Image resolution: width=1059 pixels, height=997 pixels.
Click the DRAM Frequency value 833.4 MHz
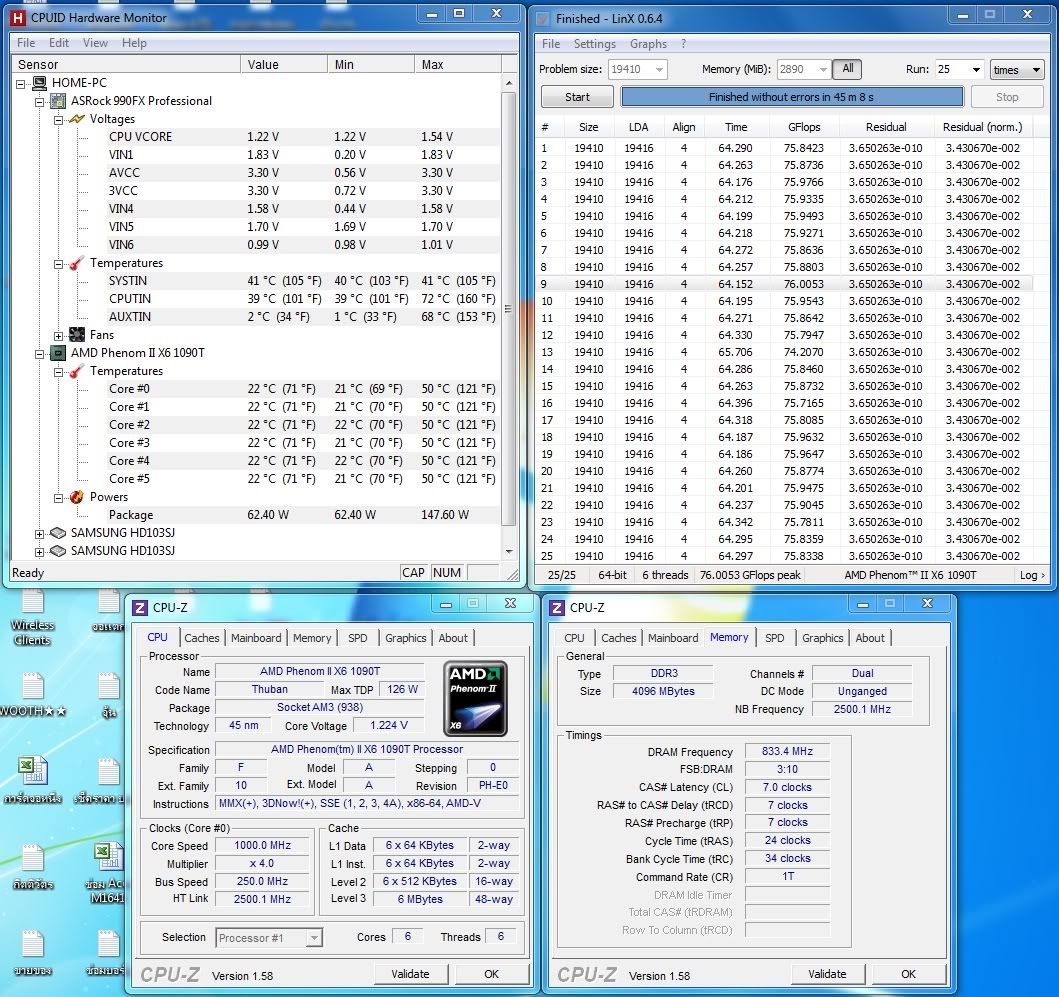[787, 751]
